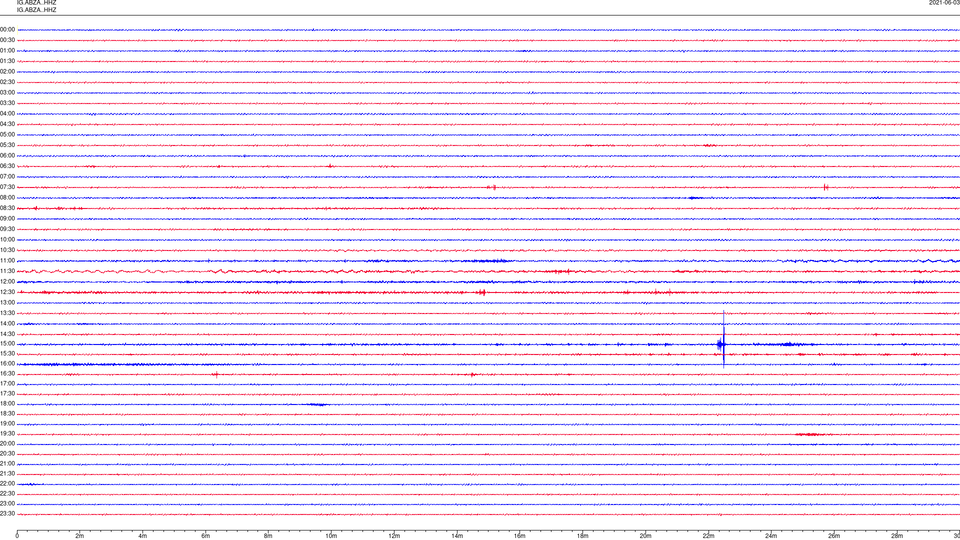Image resolution: width=960 pixels, height=540 pixels.
Task: Select the 09:00 time label
Action: point(7,219)
